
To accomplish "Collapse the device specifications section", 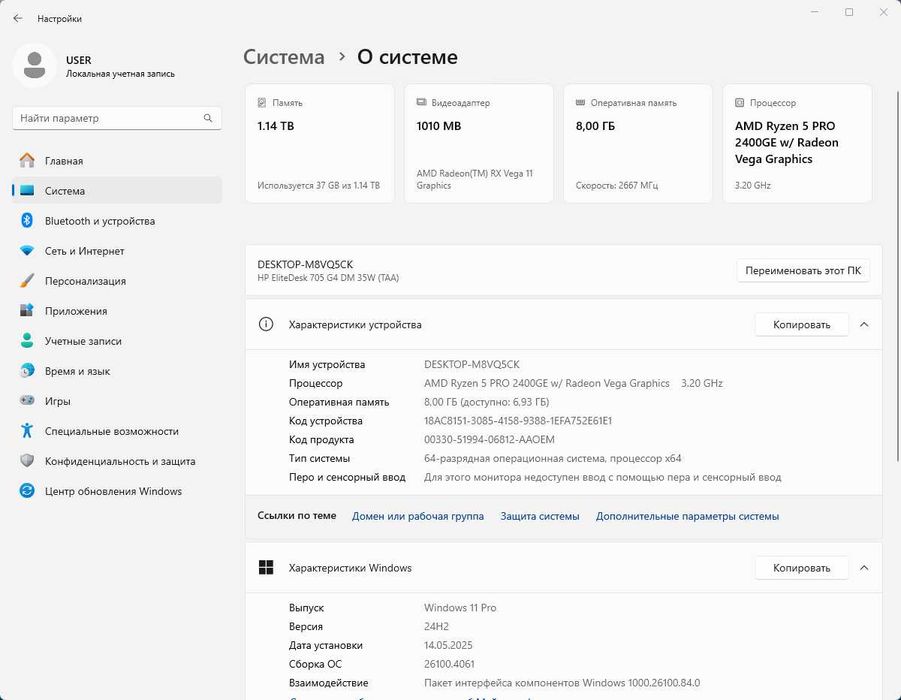I will 864,324.
